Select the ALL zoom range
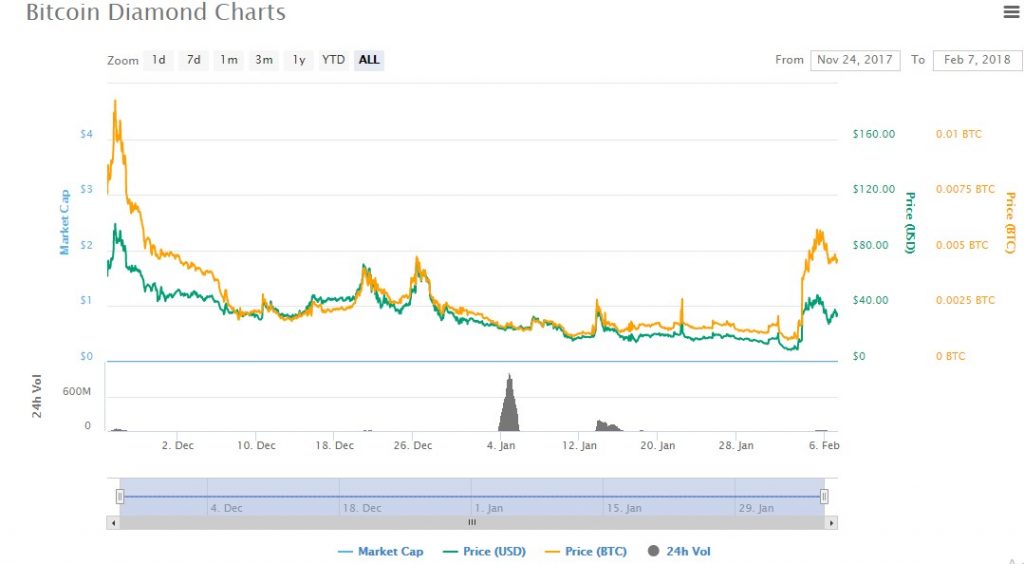Screen dimensions: 1024x564 click(369, 60)
